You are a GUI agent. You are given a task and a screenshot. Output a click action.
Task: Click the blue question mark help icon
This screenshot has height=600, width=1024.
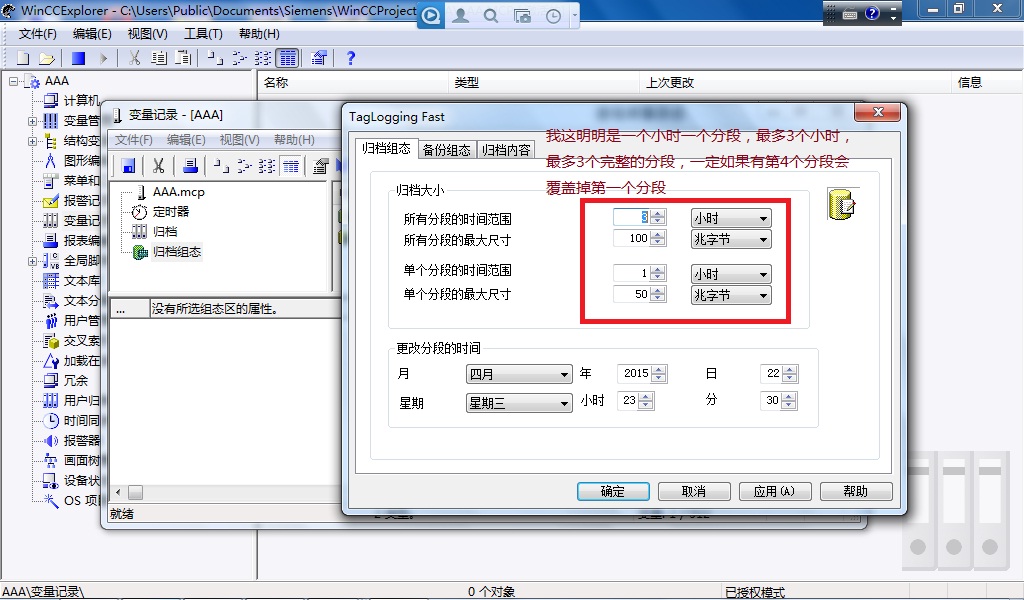point(351,58)
